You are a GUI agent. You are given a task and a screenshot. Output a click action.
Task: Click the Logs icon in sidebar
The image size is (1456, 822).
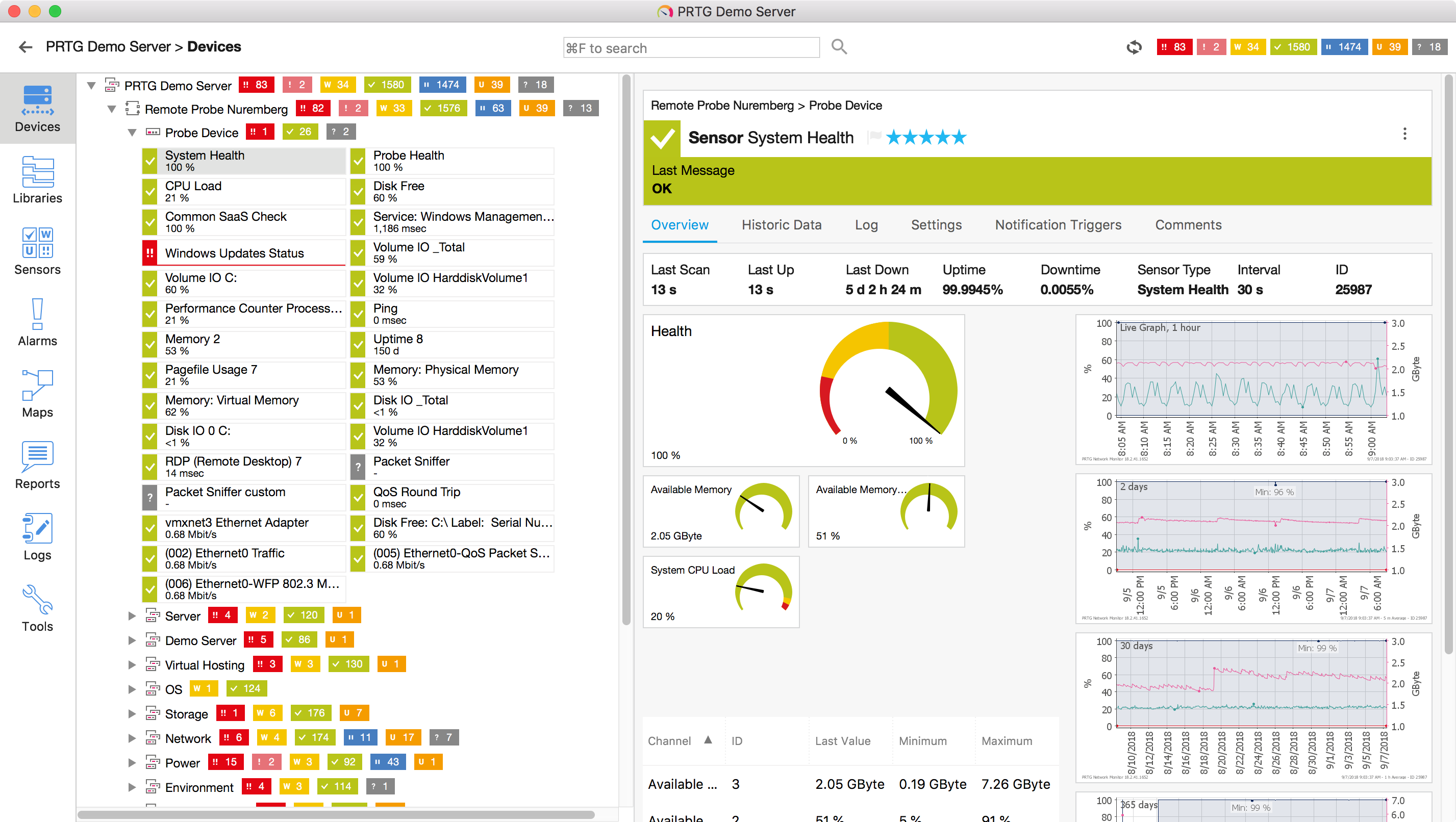point(37,540)
